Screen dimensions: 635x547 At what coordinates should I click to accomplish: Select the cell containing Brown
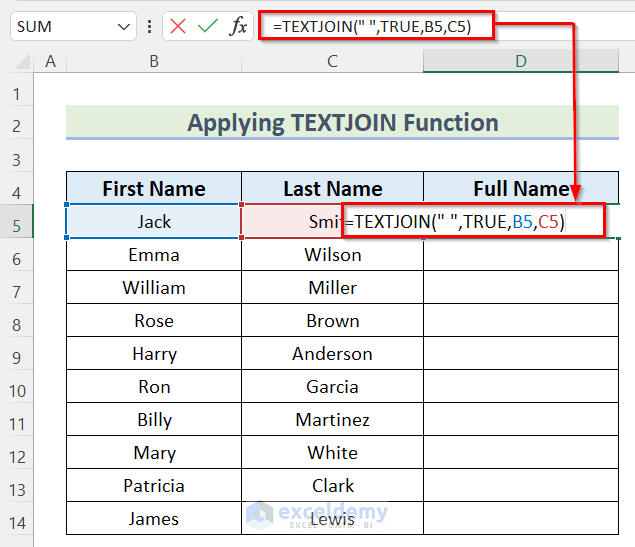point(332,321)
